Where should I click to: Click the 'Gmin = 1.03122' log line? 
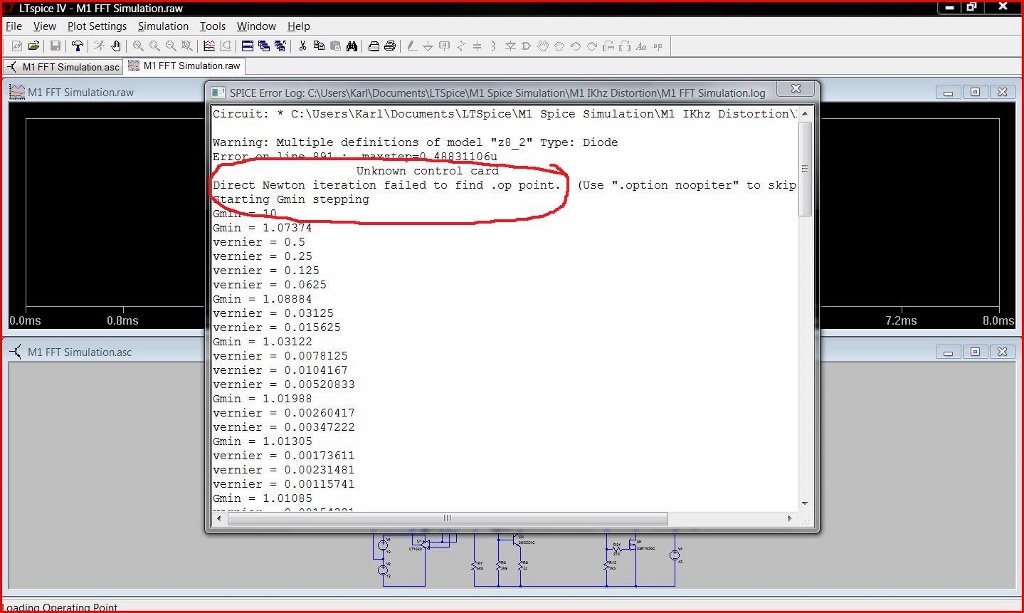(x=262, y=341)
